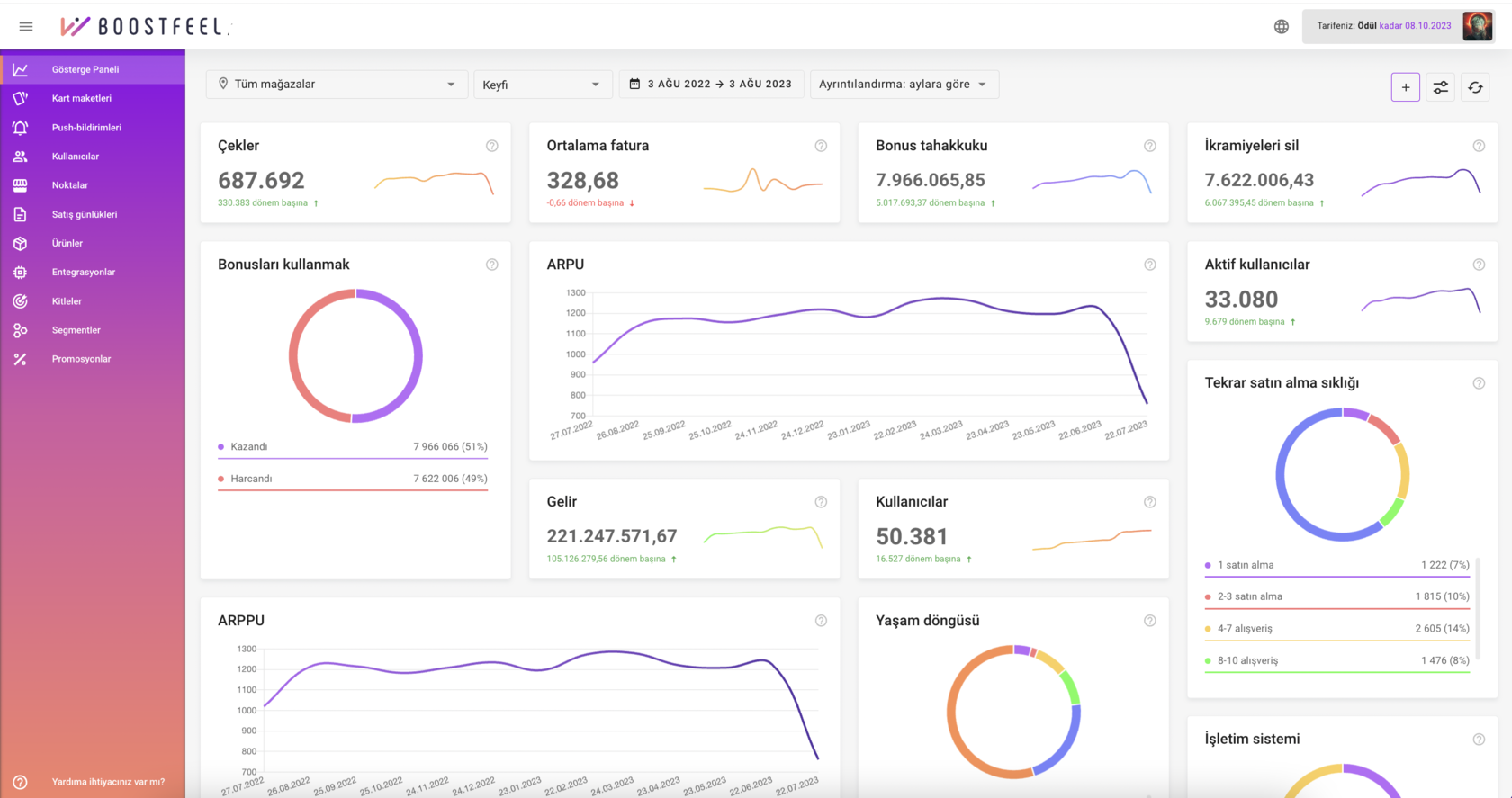This screenshot has height=798, width=1512.
Task: Expand the Tüm mağazalar store dropdown
Action: [x=337, y=84]
